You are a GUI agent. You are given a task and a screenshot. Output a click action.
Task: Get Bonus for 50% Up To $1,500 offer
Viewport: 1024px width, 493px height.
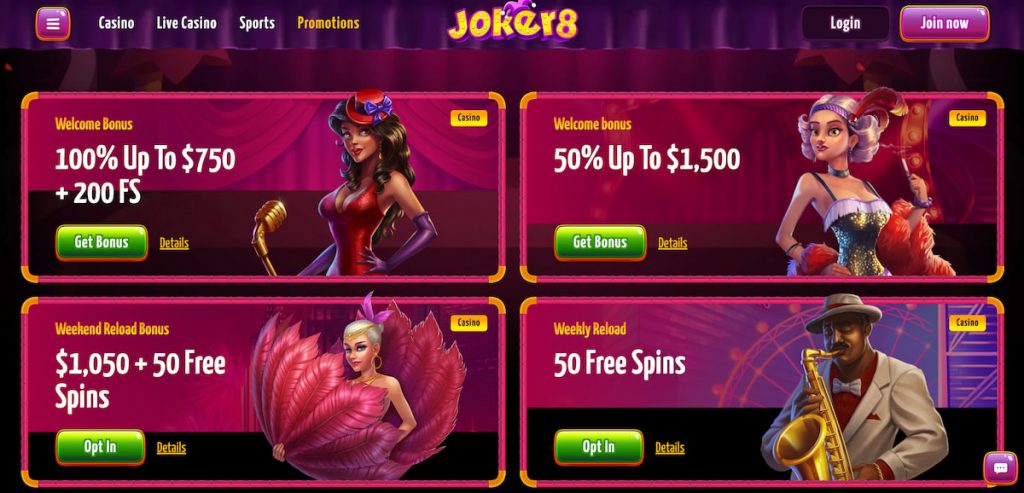[600, 242]
